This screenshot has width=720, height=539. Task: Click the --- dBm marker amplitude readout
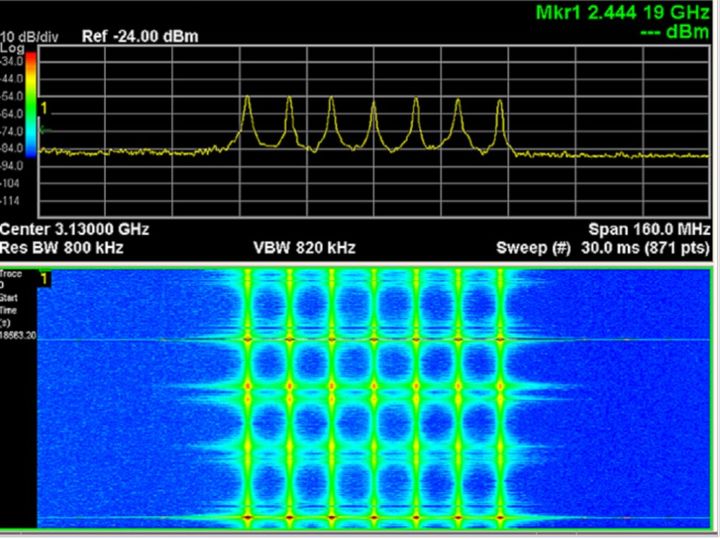(675, 32)
